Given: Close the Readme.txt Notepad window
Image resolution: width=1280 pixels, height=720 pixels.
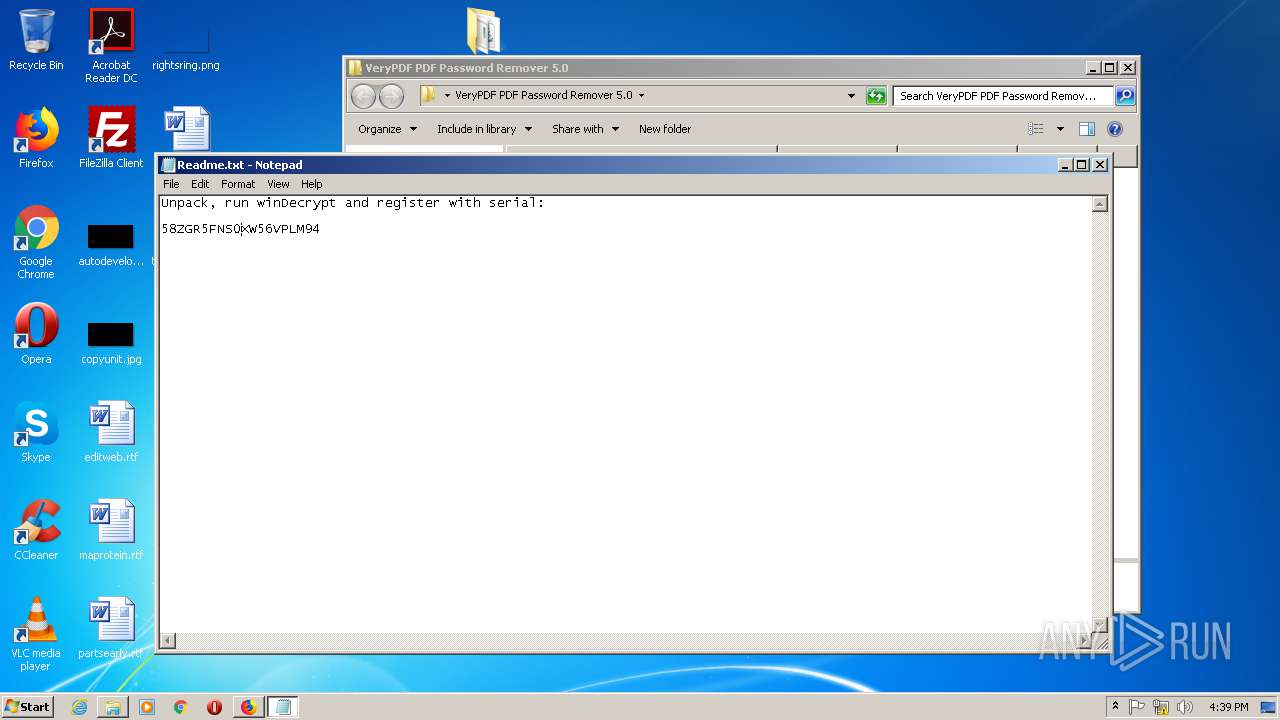Looking at the screenshot, I should pos(1100,165).
